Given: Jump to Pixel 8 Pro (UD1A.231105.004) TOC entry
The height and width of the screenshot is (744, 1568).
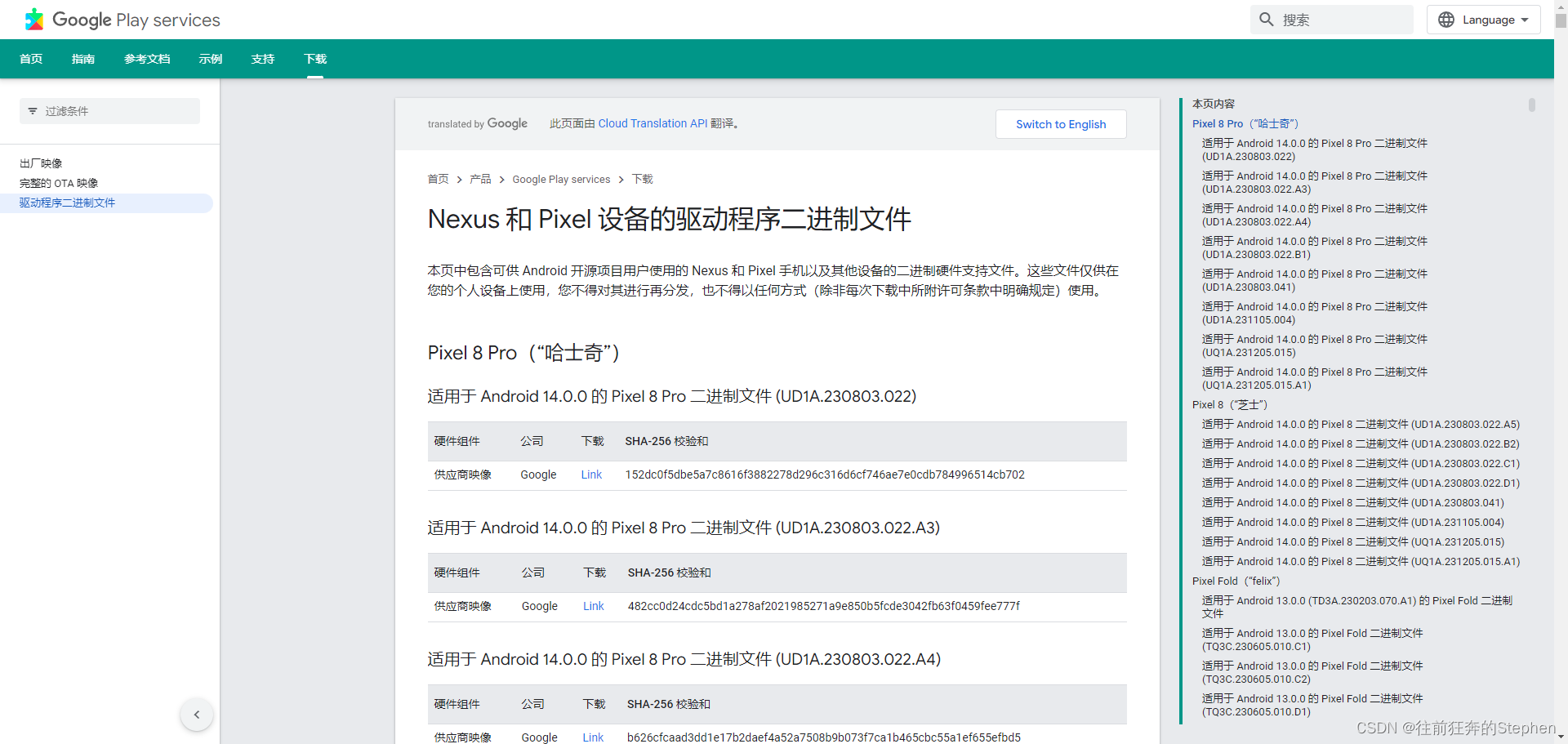Looking at the screenshot, I should [x=1315, y=314].
